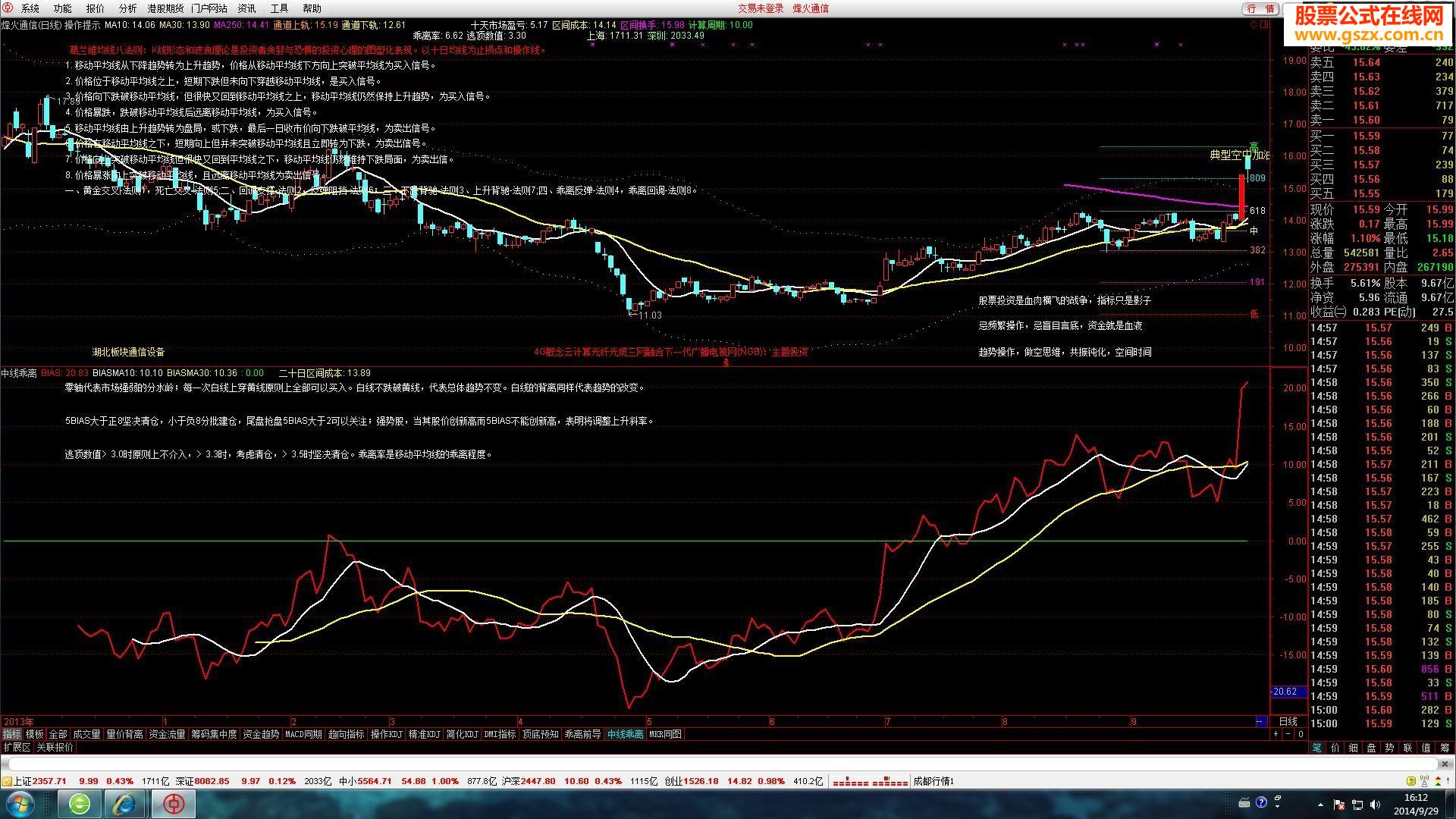Select the 全部 indicator tab
1456x819 pixels.
click(58, 734)
